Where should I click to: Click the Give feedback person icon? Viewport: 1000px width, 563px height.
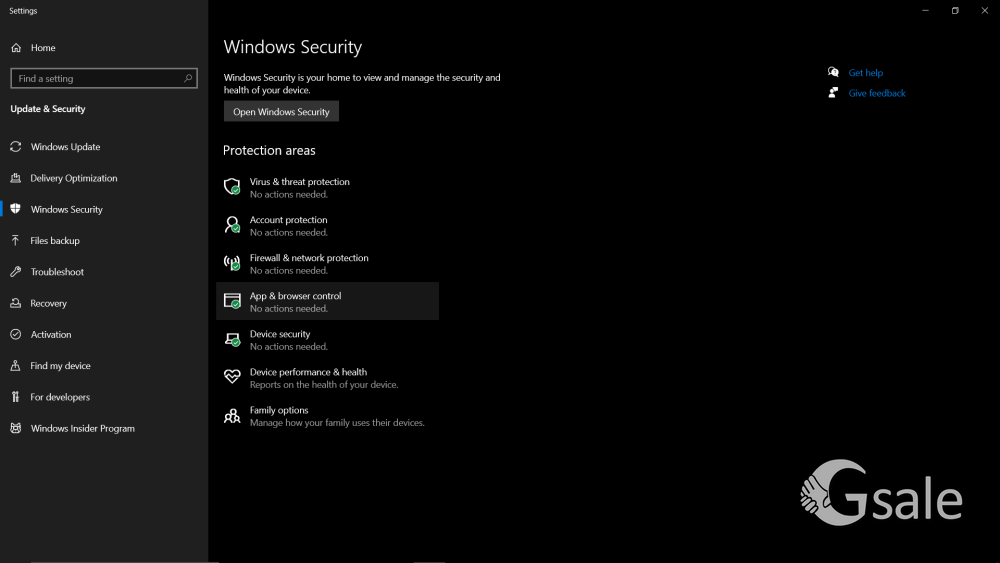coord(833,92)
